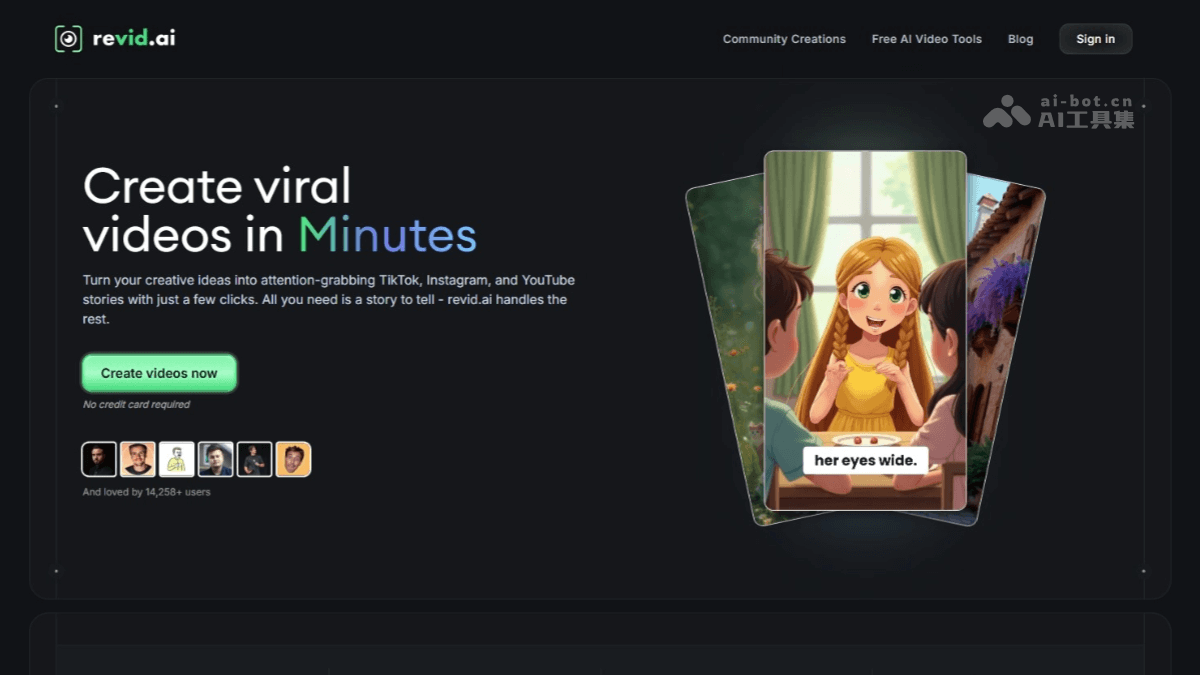The width and height of the screenshot is (1200, 675).
Task: Go to Free AI Video Tools
Action: (926, 39)
